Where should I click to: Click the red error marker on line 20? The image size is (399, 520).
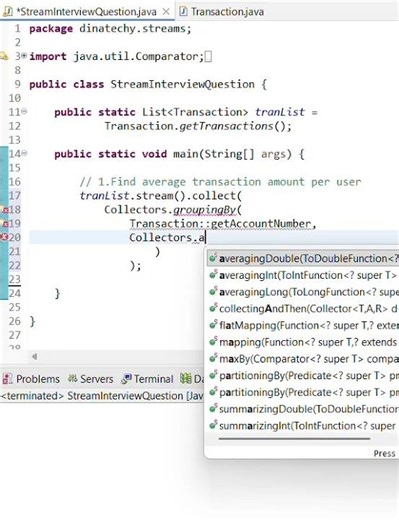tap(4, 237)
